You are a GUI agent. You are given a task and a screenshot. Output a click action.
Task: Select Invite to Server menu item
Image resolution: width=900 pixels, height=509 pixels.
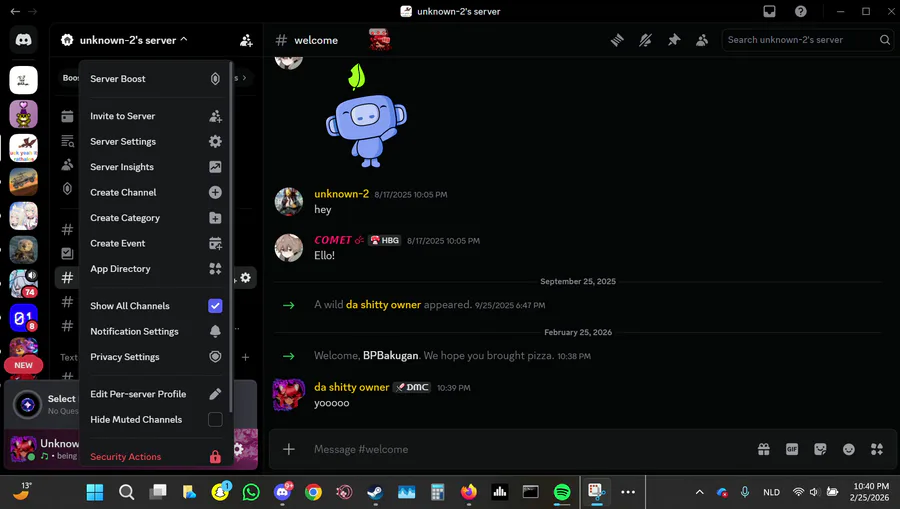point(156,116)
